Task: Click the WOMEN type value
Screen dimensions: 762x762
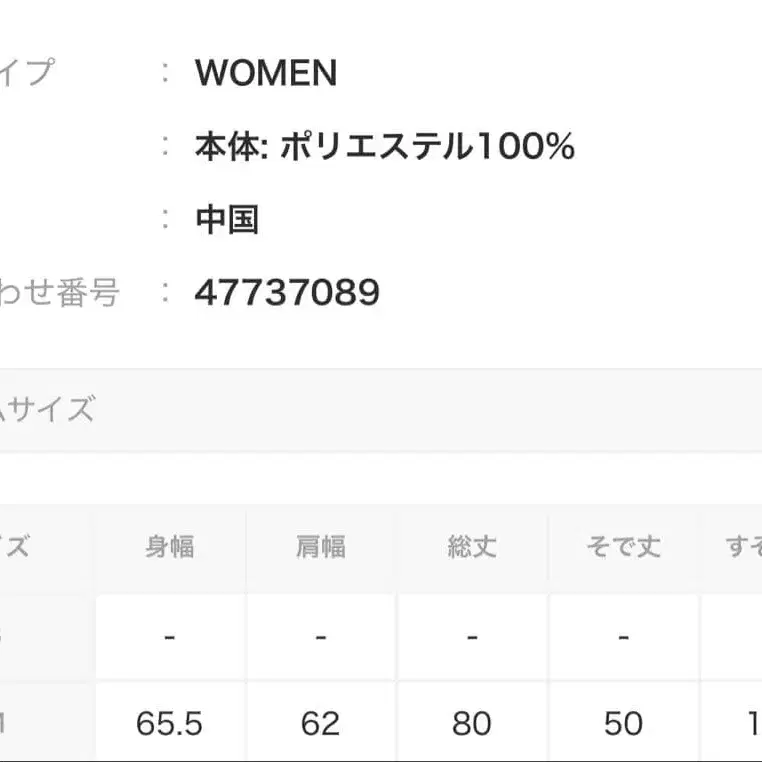Action: click(266, 73)
